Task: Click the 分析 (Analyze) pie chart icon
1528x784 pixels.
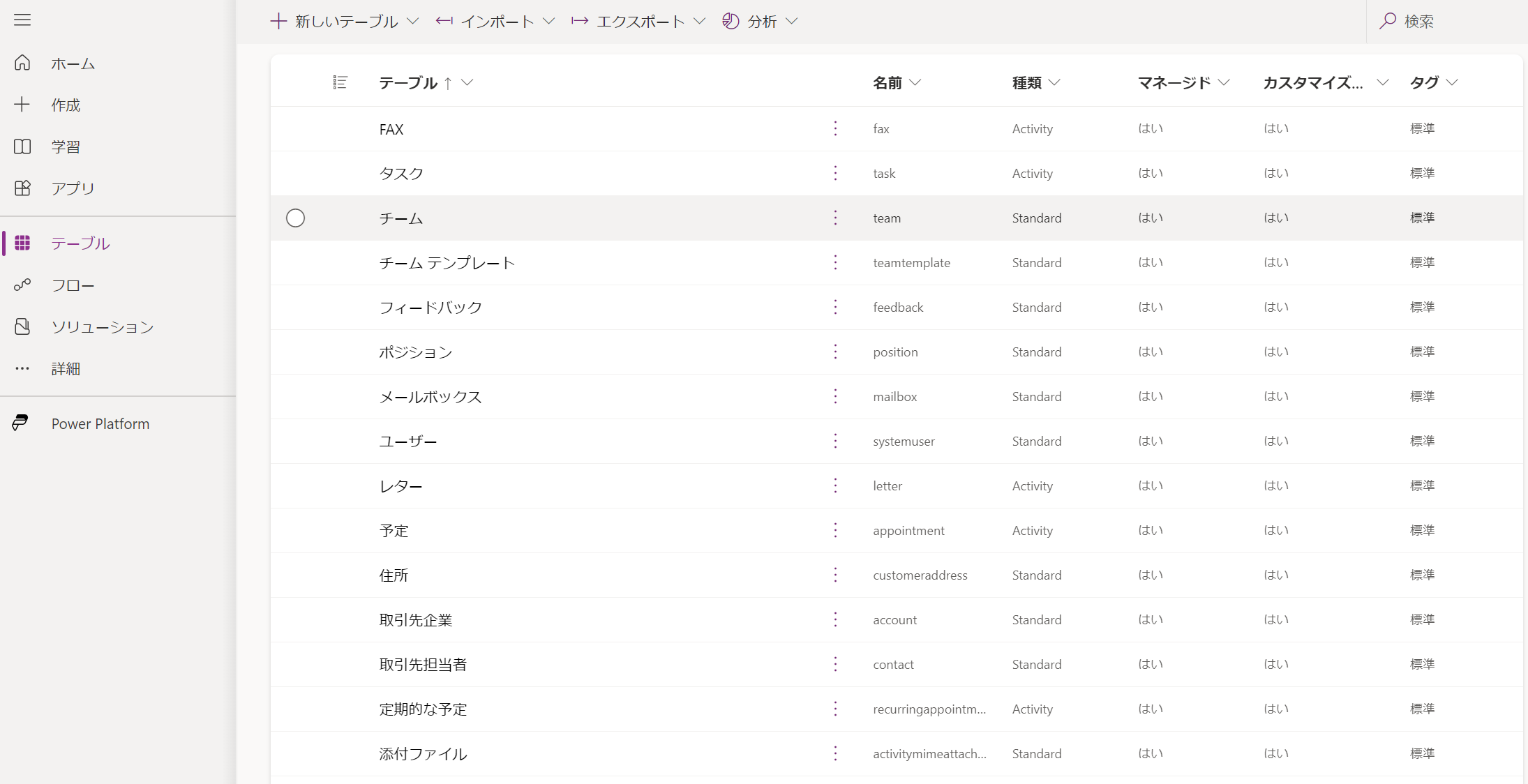Action: click(x=731, y=21)
